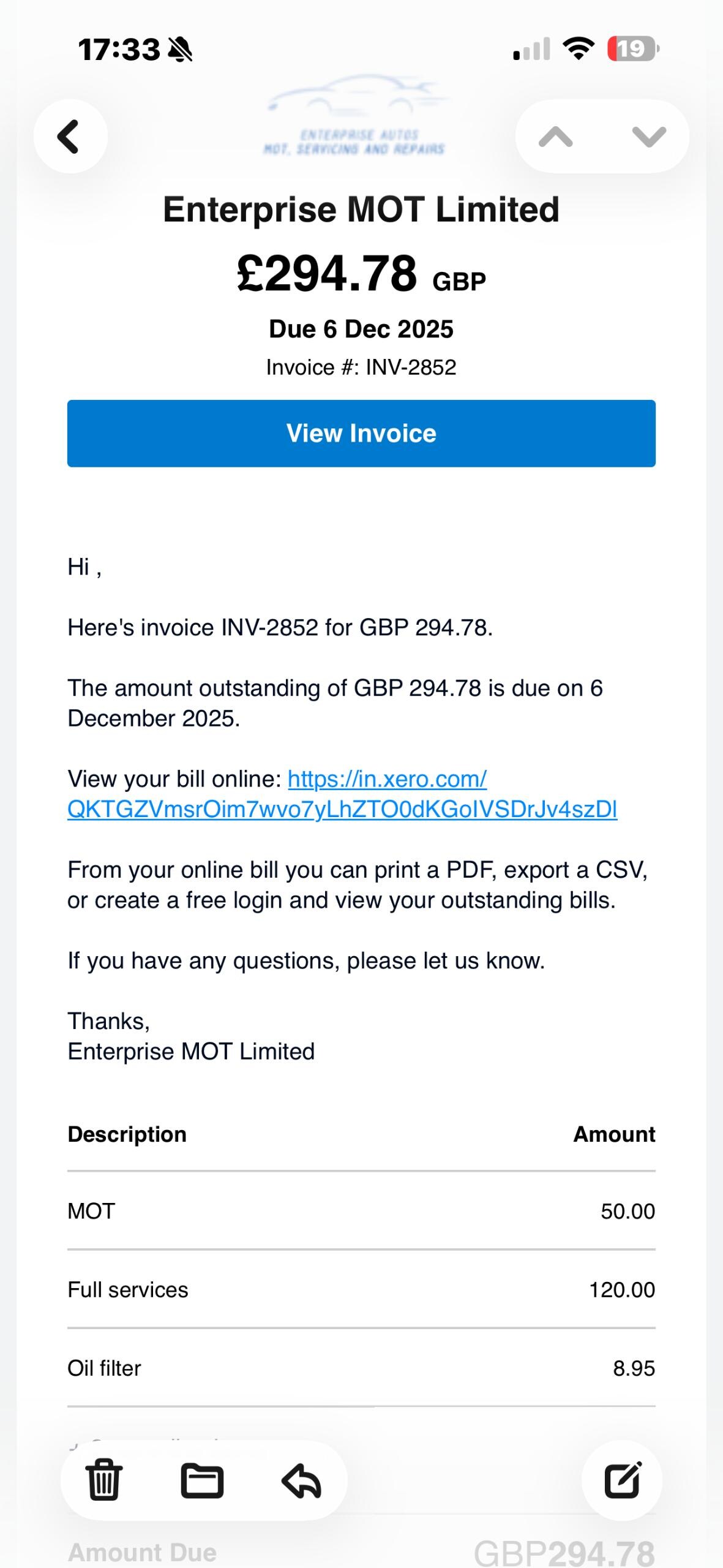Tap the reply arrow icon
Screen dimensions: 723x1568
click(x=301, y=1480)
